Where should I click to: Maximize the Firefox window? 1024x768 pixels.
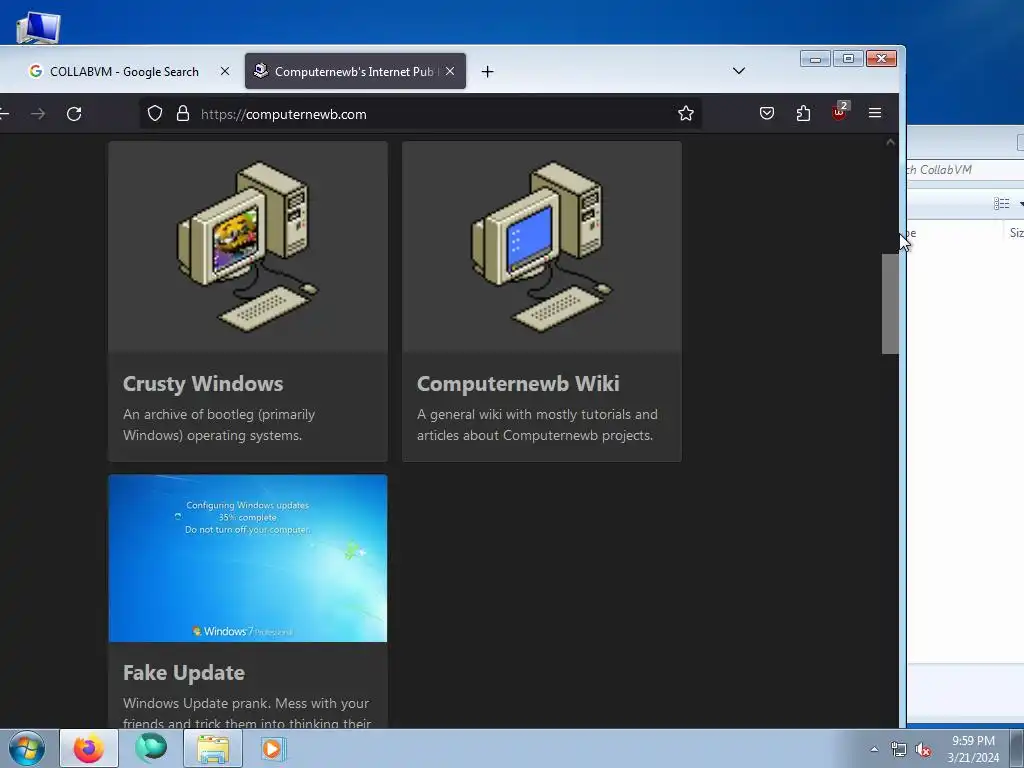point(848,59)
